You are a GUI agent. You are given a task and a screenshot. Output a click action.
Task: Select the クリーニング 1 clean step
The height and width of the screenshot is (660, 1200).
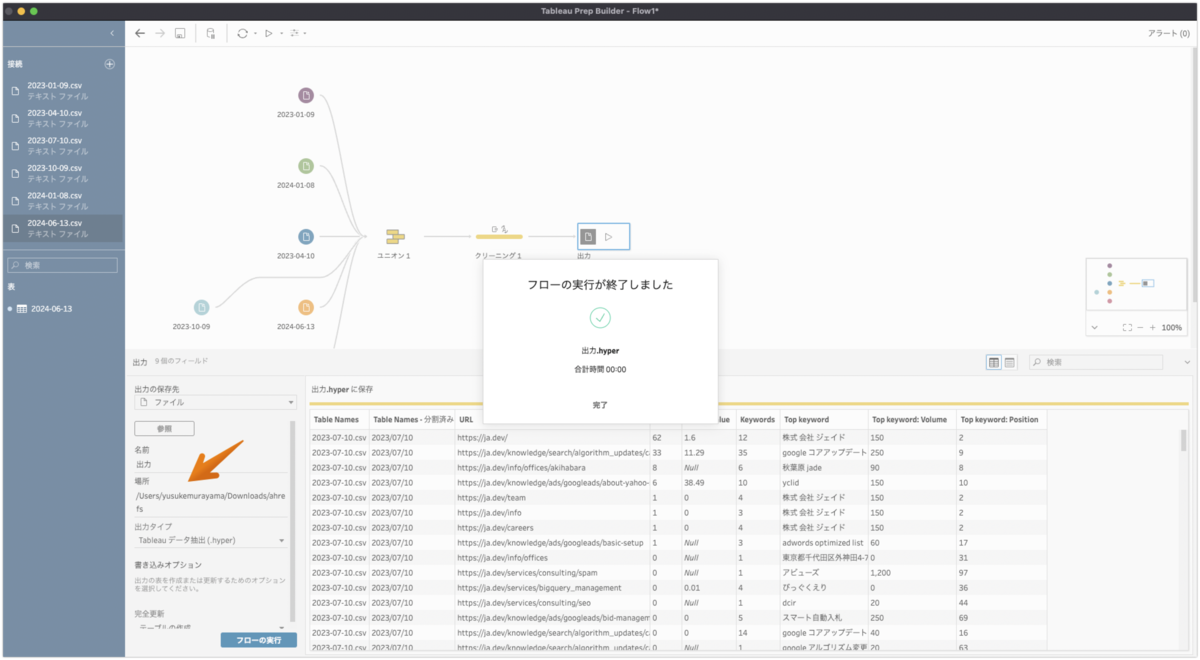(x=499, y=236)
